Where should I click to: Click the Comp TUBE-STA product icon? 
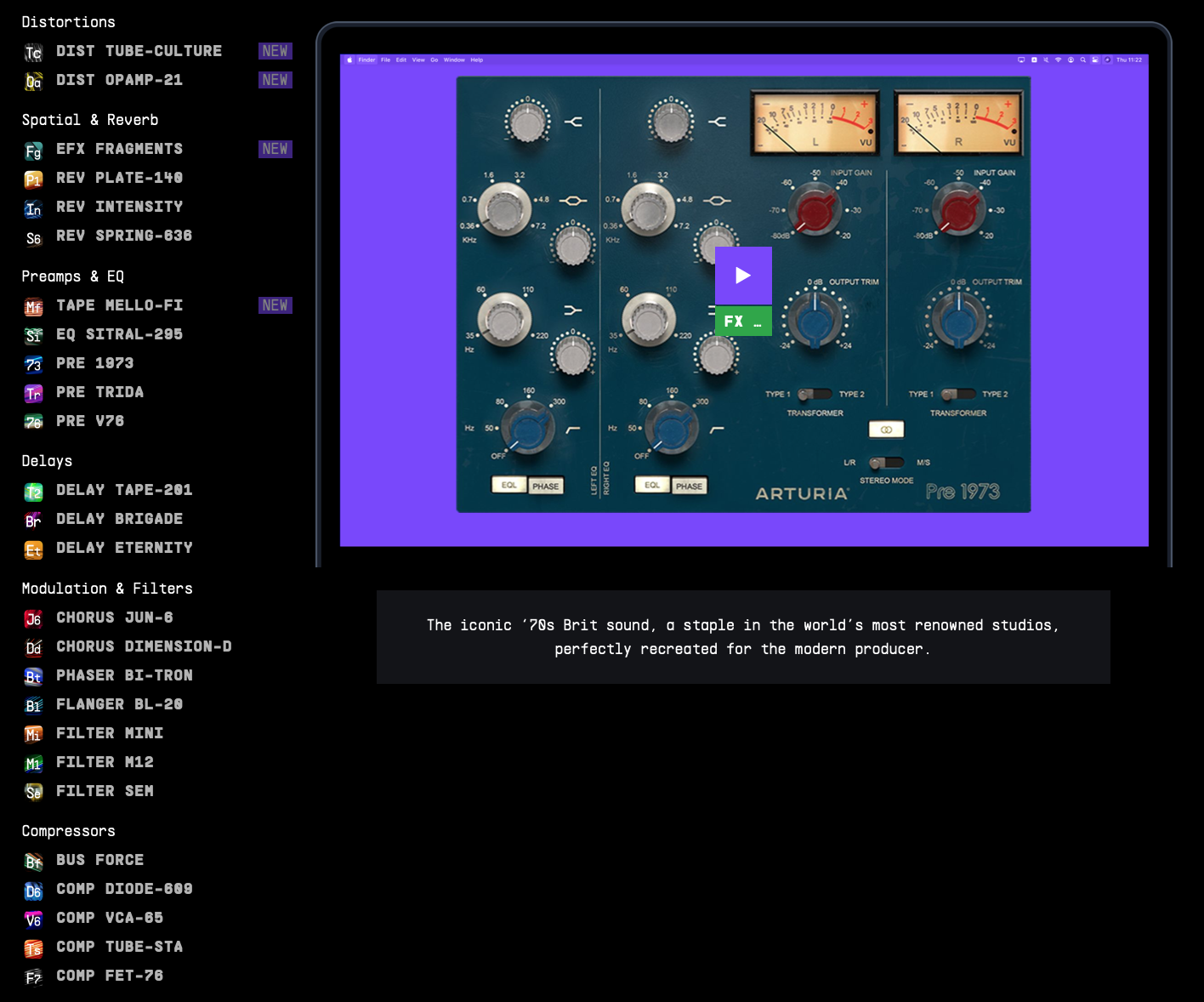click(x=33, y=948)
